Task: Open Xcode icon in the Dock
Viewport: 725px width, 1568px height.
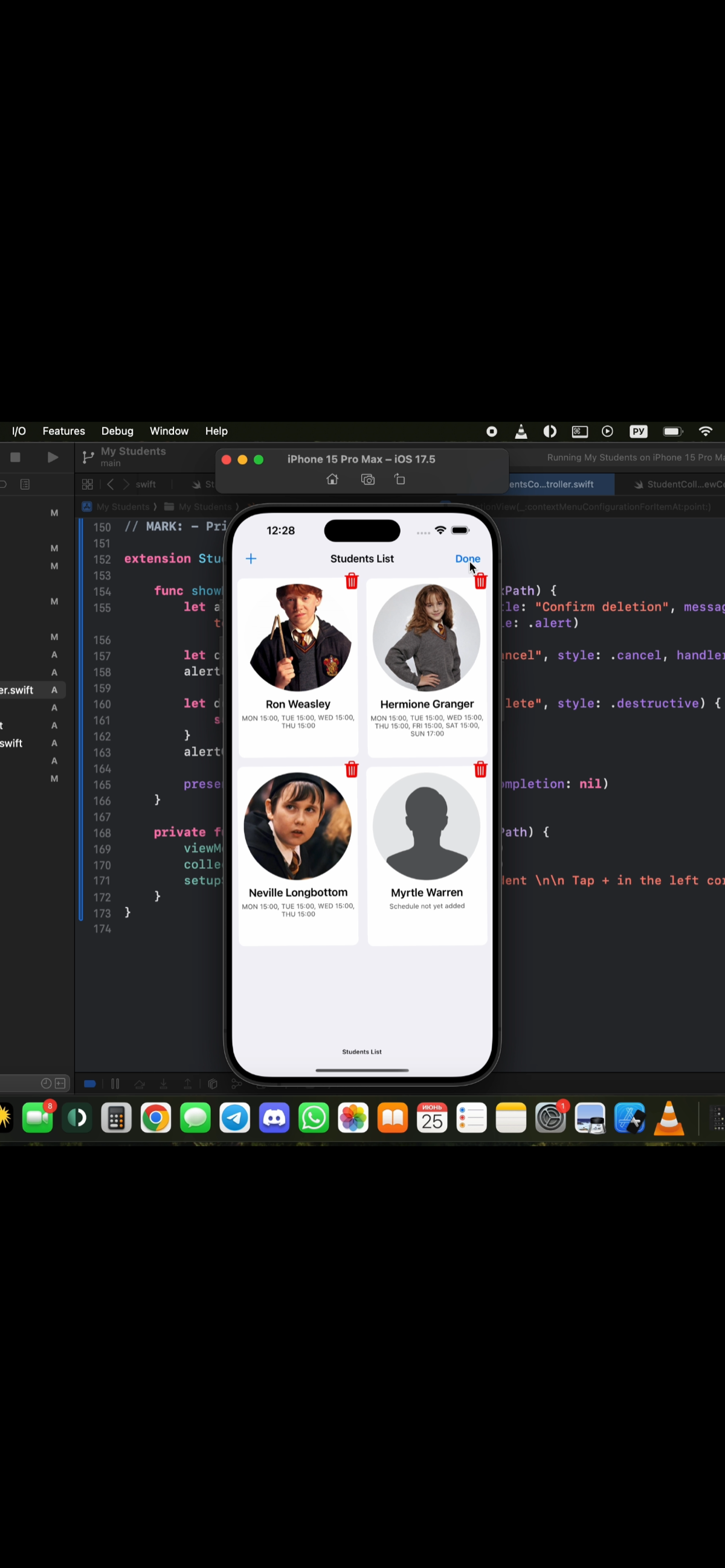Action: pos(630,1118)
